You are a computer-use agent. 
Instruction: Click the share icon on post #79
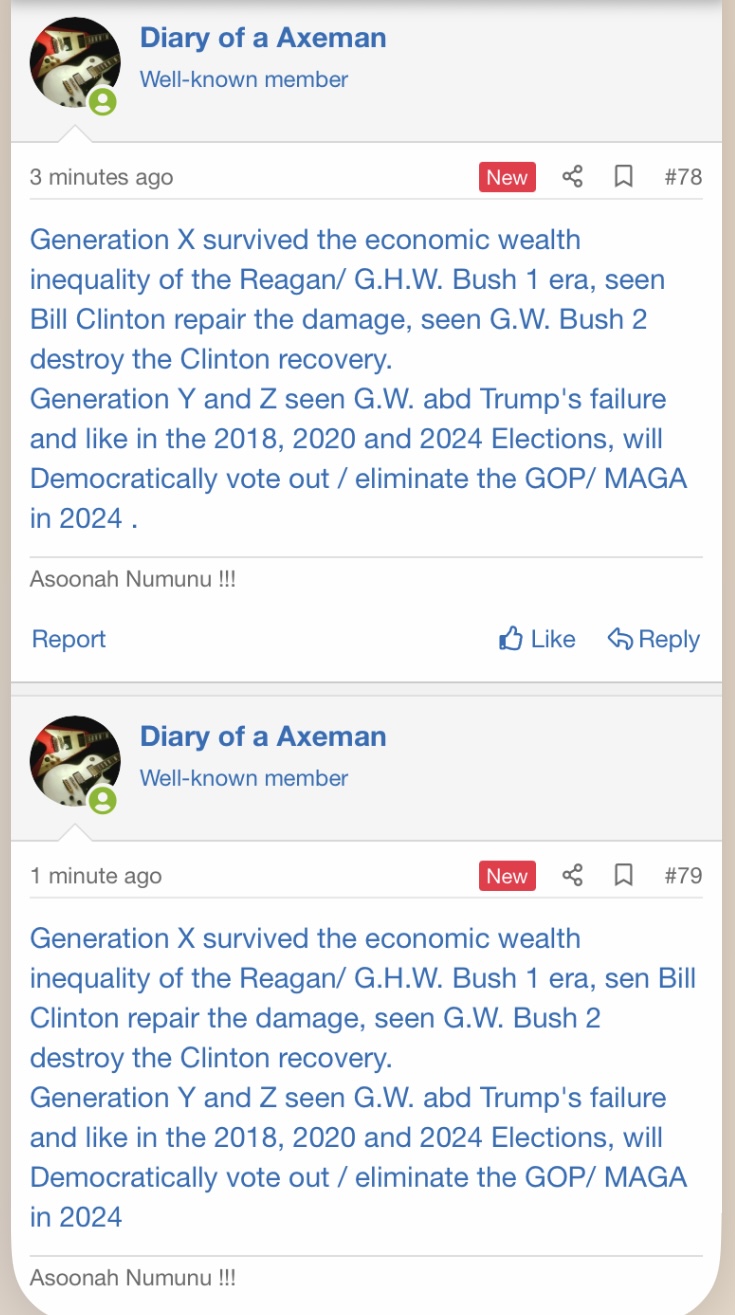[572, 876]
